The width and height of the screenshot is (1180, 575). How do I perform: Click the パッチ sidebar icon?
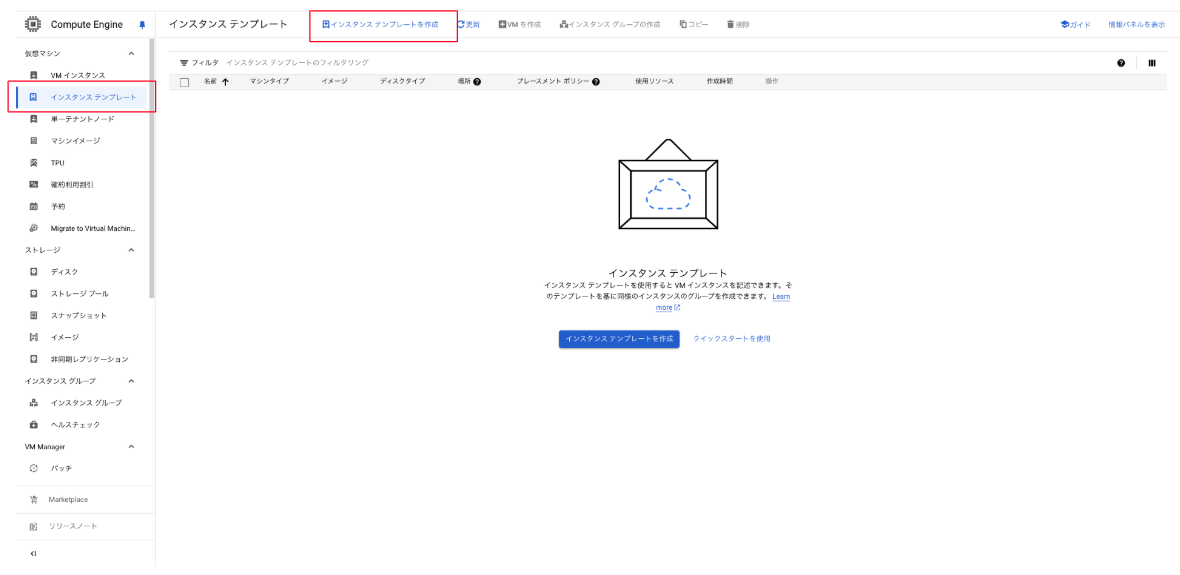point(33,468)
